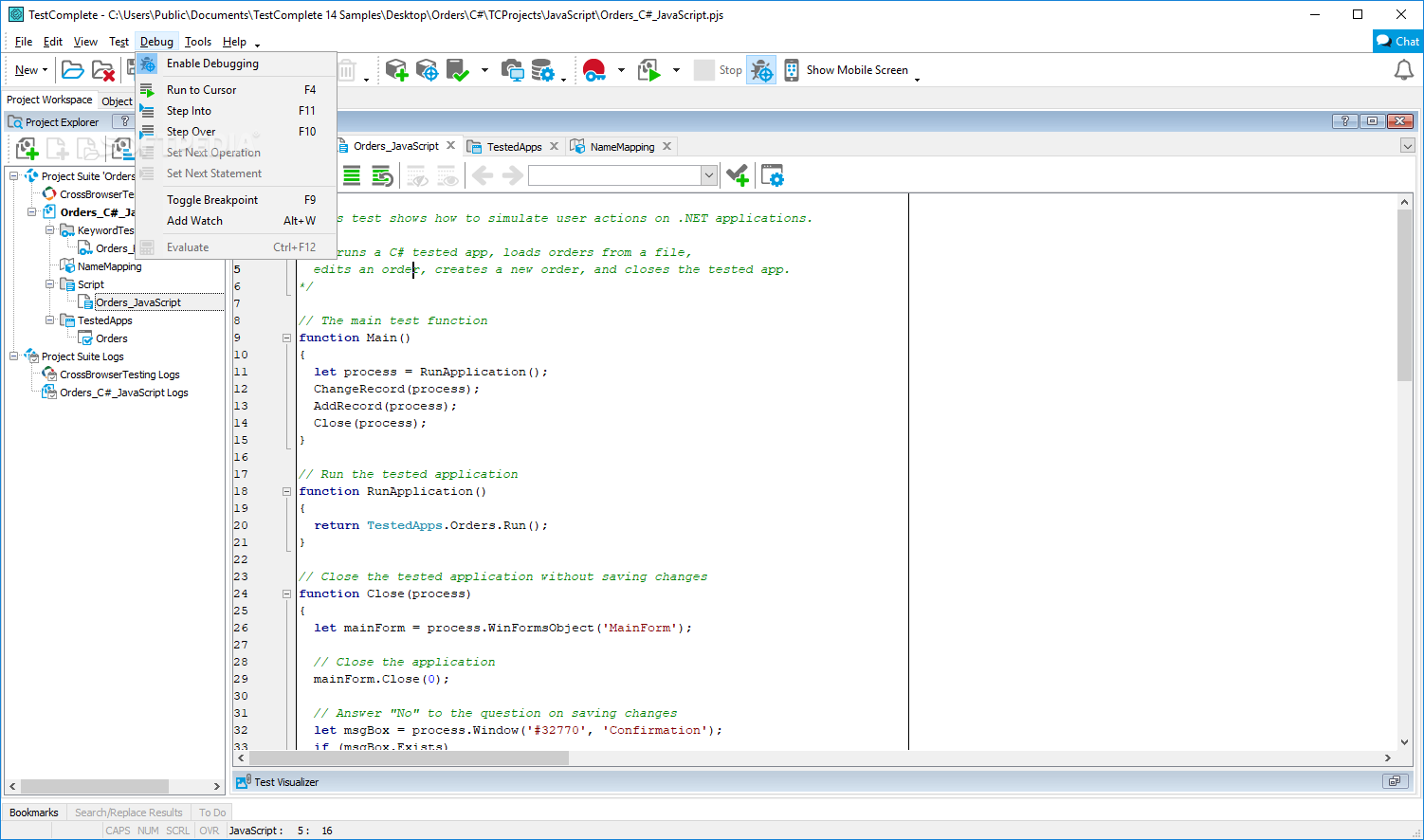Collapse the Project Suite 'Orders' tree node
Image resolution: width=1424 pixels, height=840 pixels.
click(x=14, y=176)
